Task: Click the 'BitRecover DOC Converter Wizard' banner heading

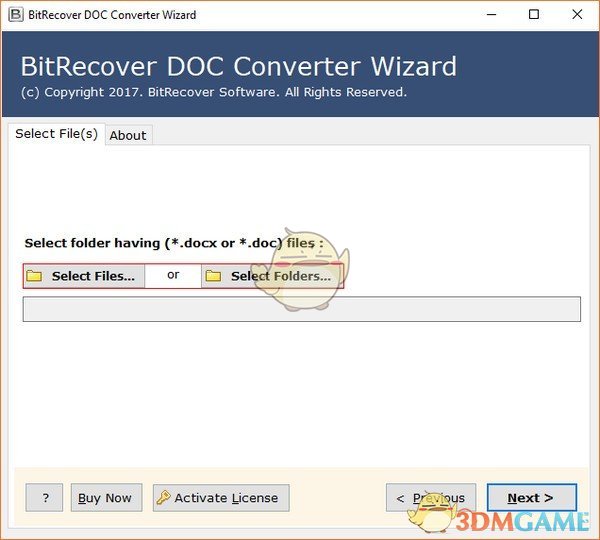Action: pyautogui.click(x=238, y=67)
